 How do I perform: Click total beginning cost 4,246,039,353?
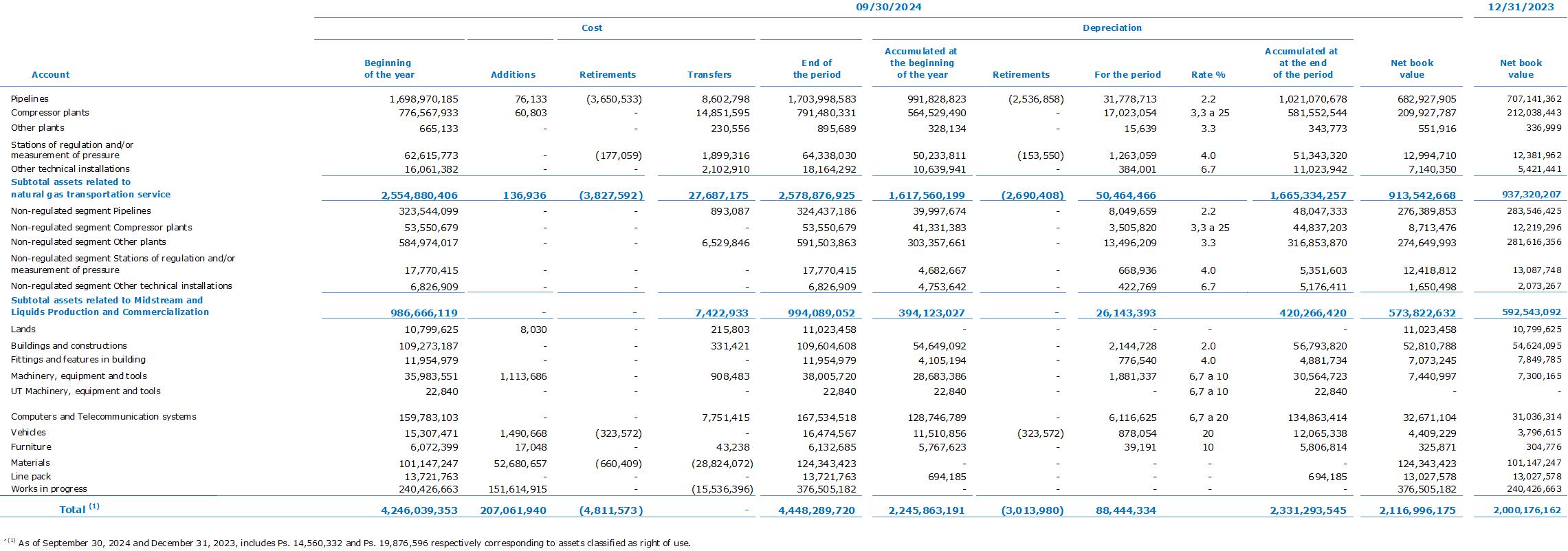[419, 510]
